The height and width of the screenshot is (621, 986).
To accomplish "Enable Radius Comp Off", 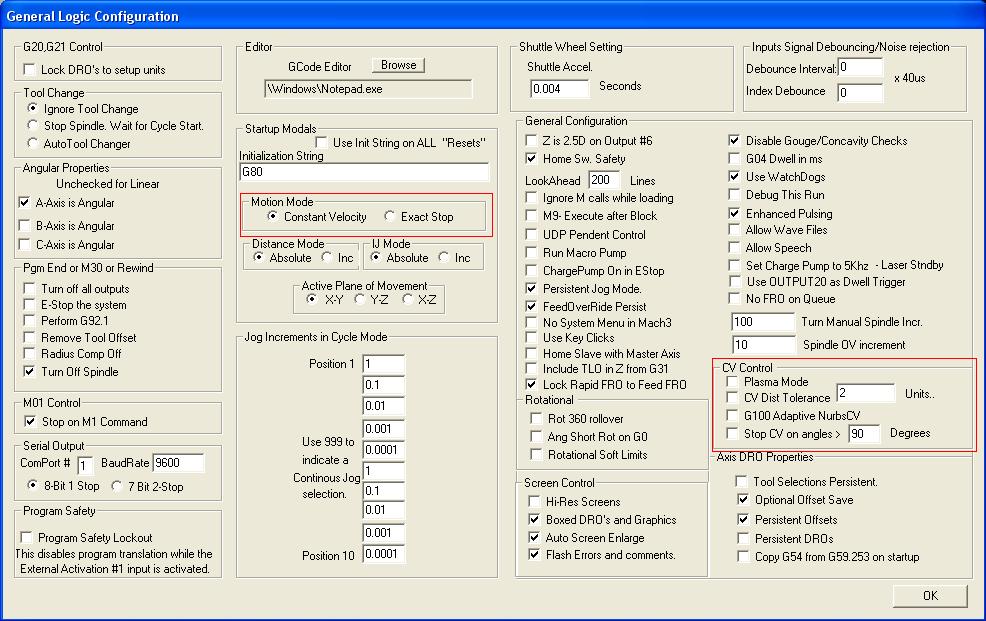I will point(29,353).
